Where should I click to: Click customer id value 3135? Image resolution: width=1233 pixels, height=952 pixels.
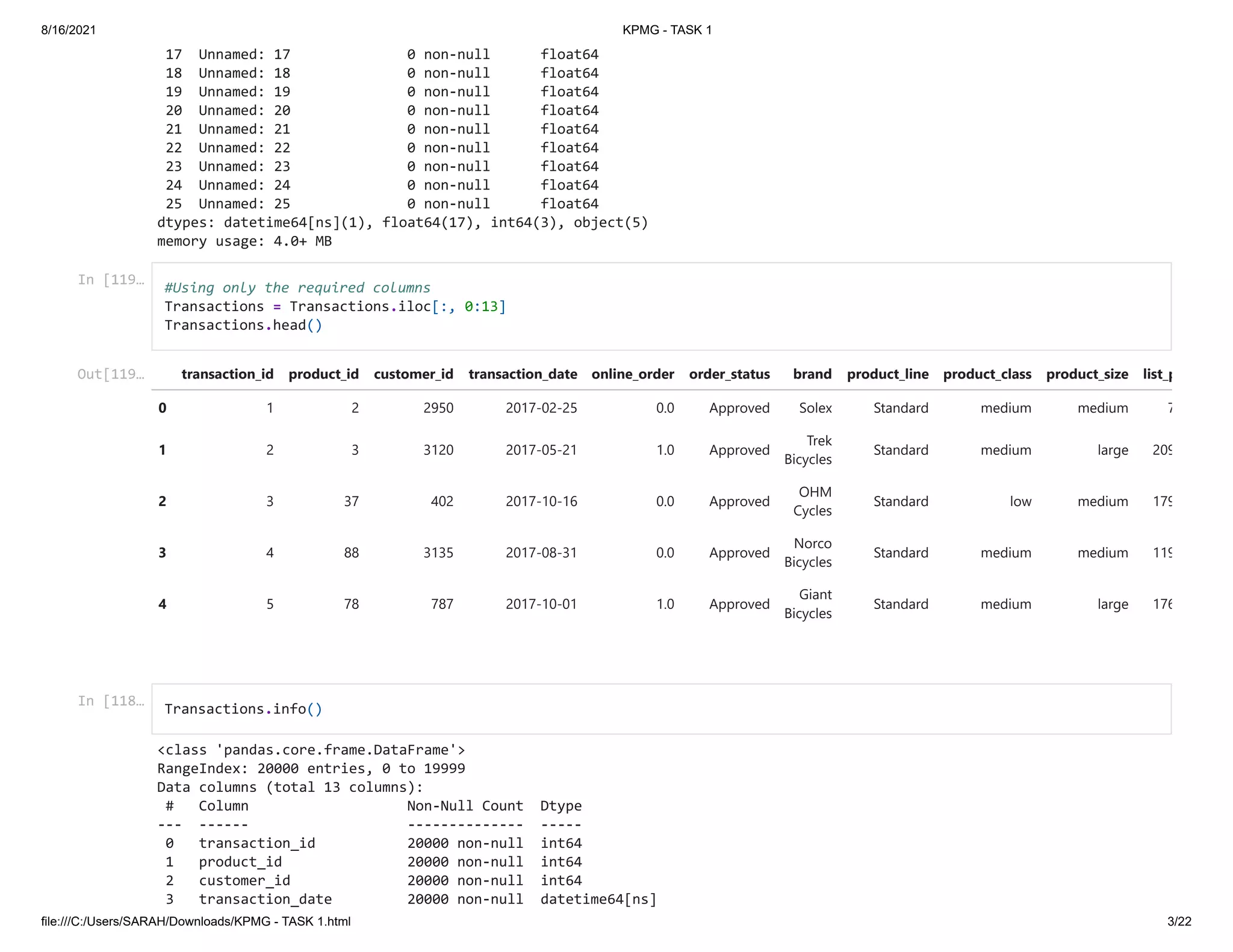pos(438,552)
